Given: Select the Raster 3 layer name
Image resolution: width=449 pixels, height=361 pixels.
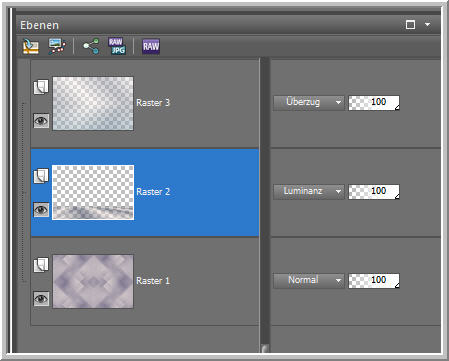Looking at the screenshot, I should [153, 103].
